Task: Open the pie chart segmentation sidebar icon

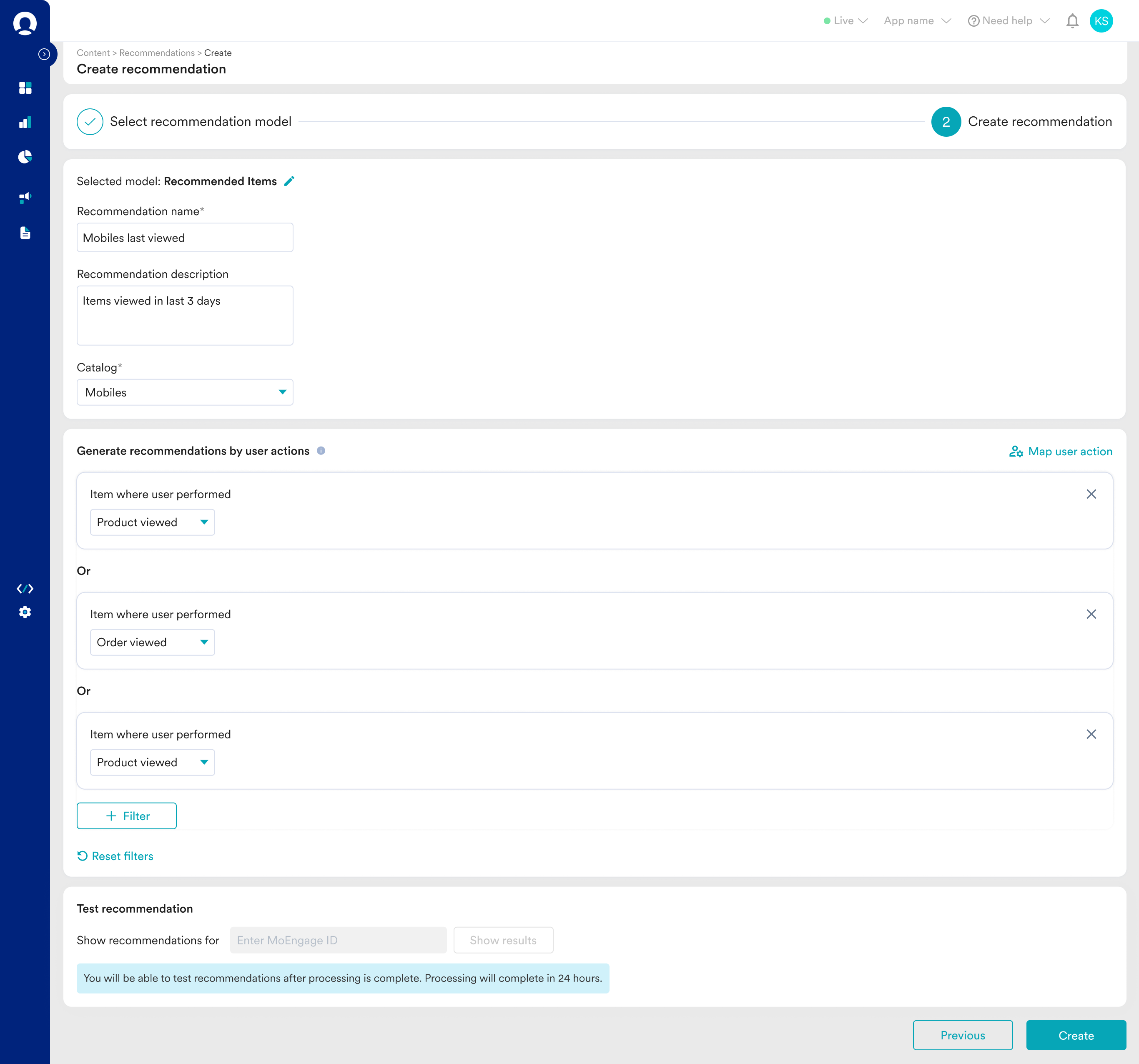Action: 25,157
